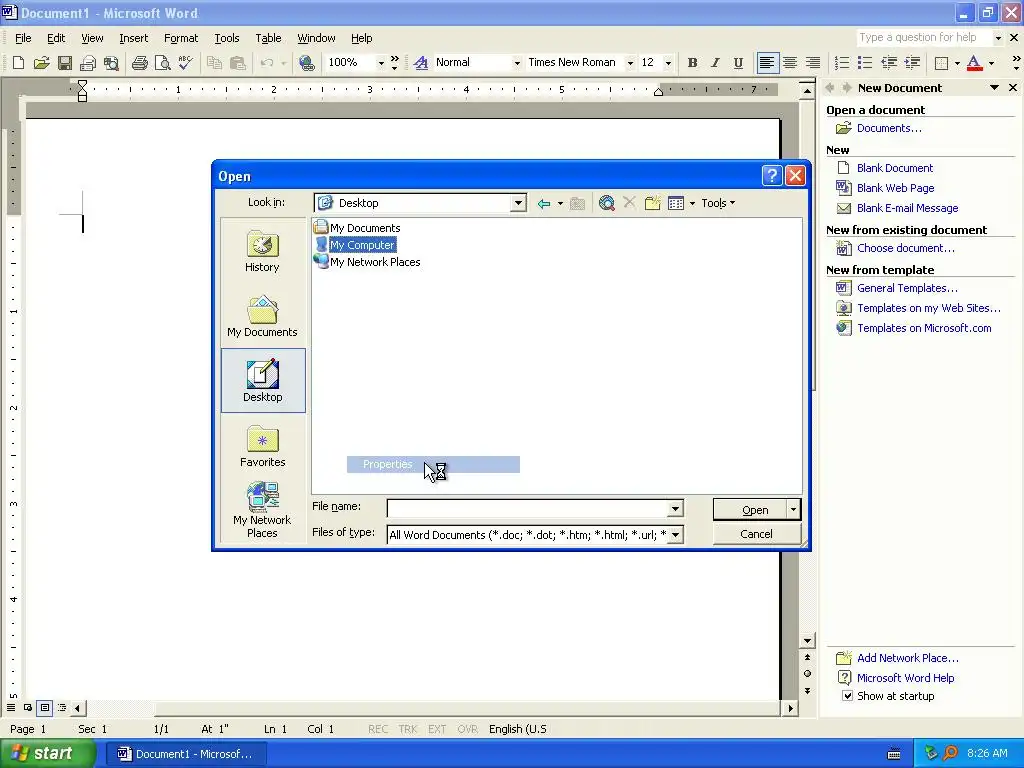Click General Templates link
The width and height of the screenshot is (1024, 768).
(x=907, y=288)
